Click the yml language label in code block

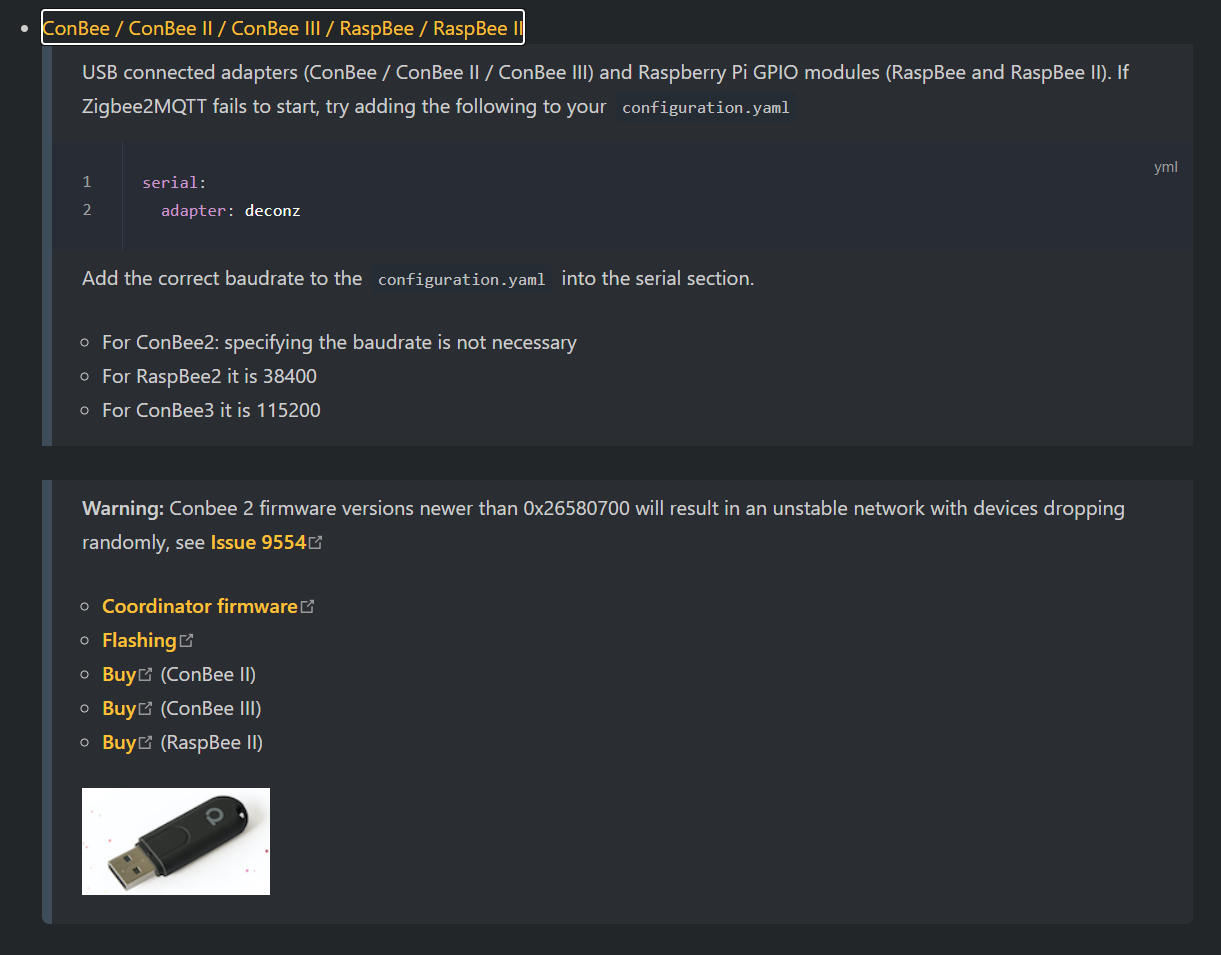(1165, 167)
